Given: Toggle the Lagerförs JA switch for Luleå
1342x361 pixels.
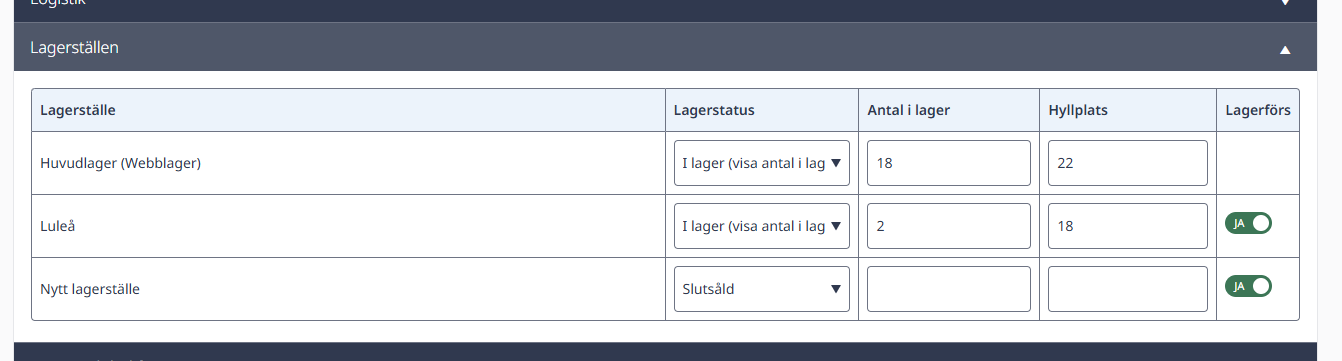Looking at the screenshot, I should click(x=1248, y=223).
